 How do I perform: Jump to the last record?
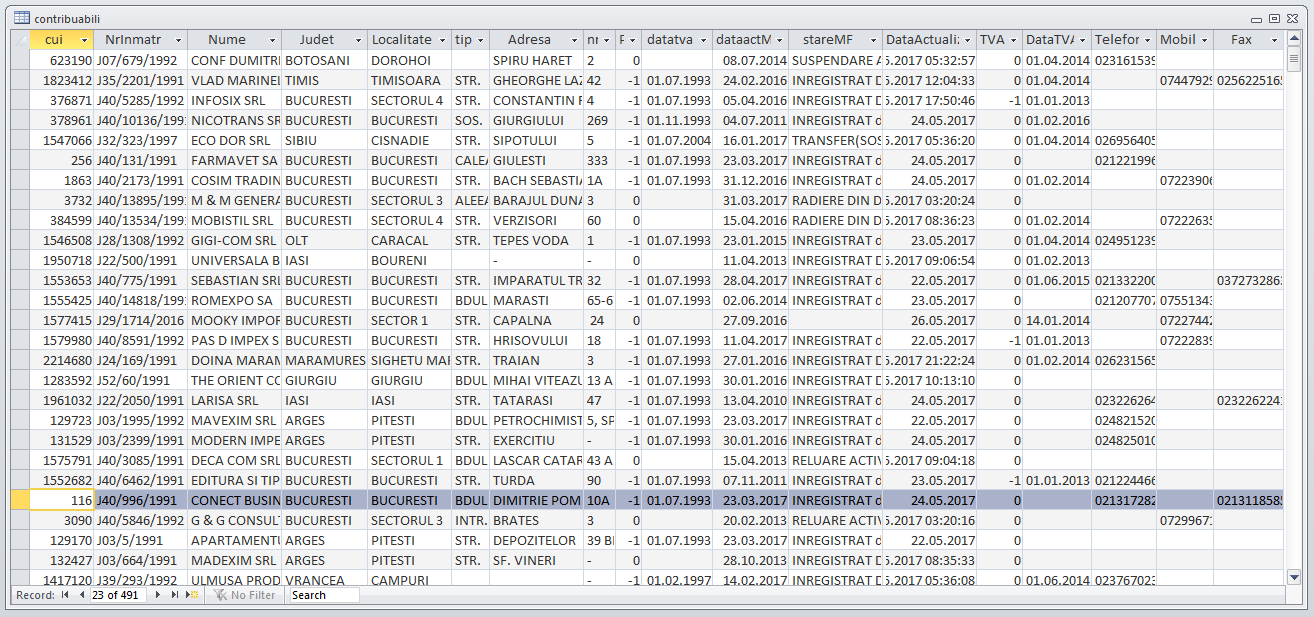175,595
